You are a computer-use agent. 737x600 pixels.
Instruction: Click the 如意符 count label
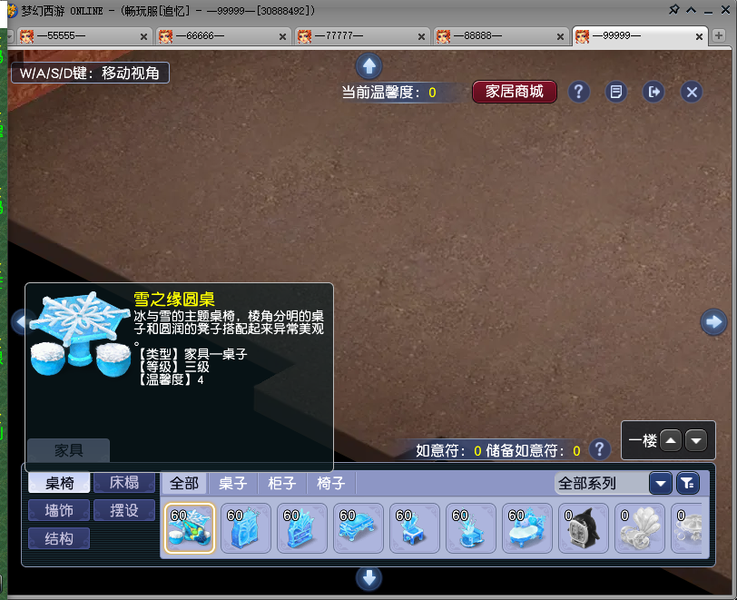[x=448, y=451]
